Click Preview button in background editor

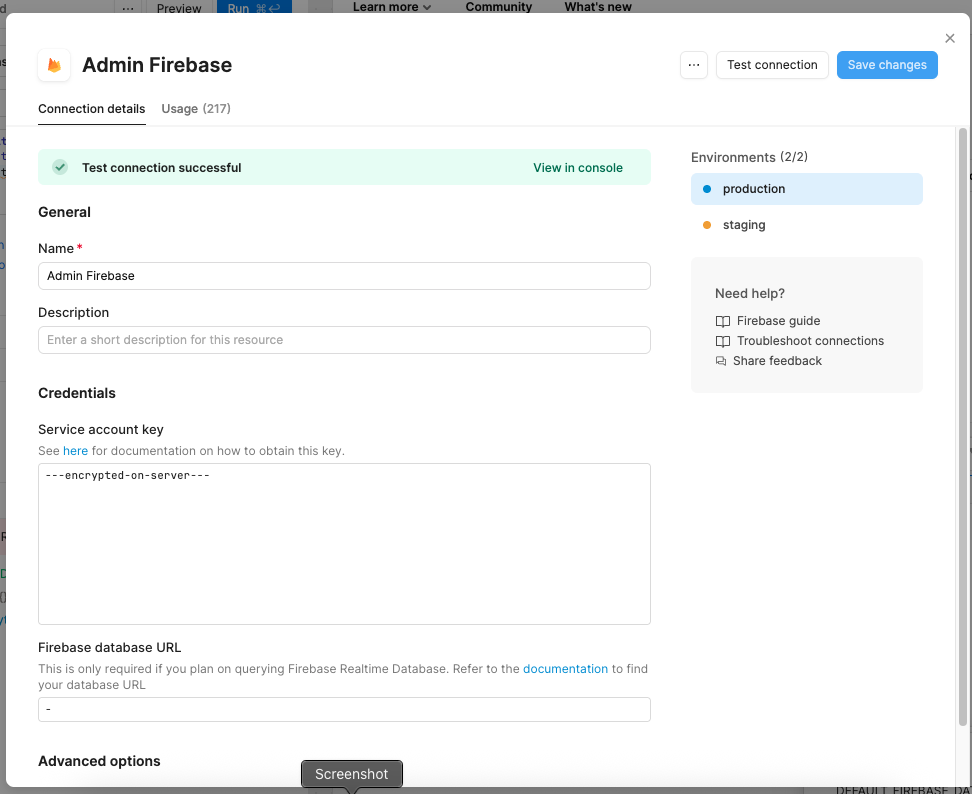179,7
